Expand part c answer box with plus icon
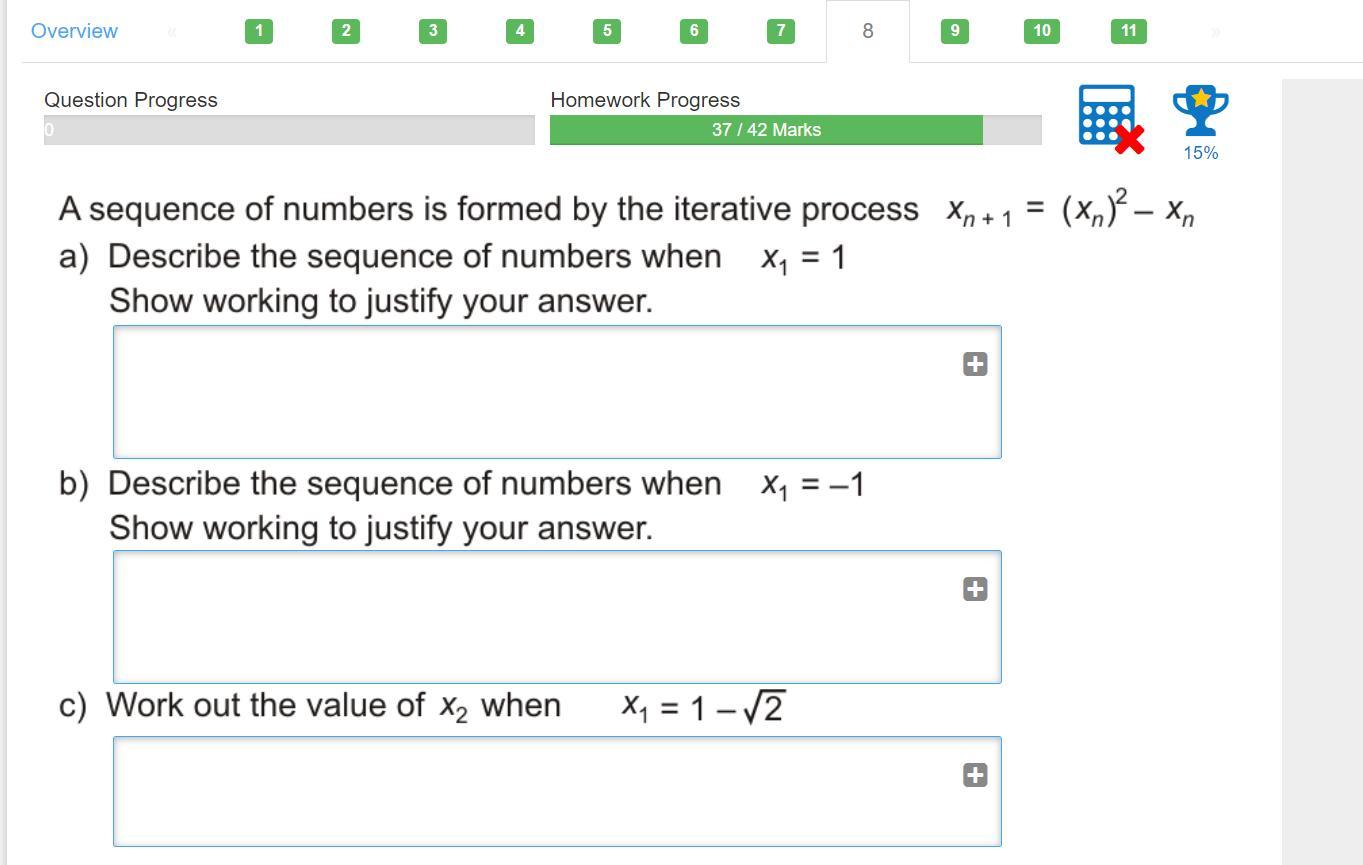 (975, 775)
